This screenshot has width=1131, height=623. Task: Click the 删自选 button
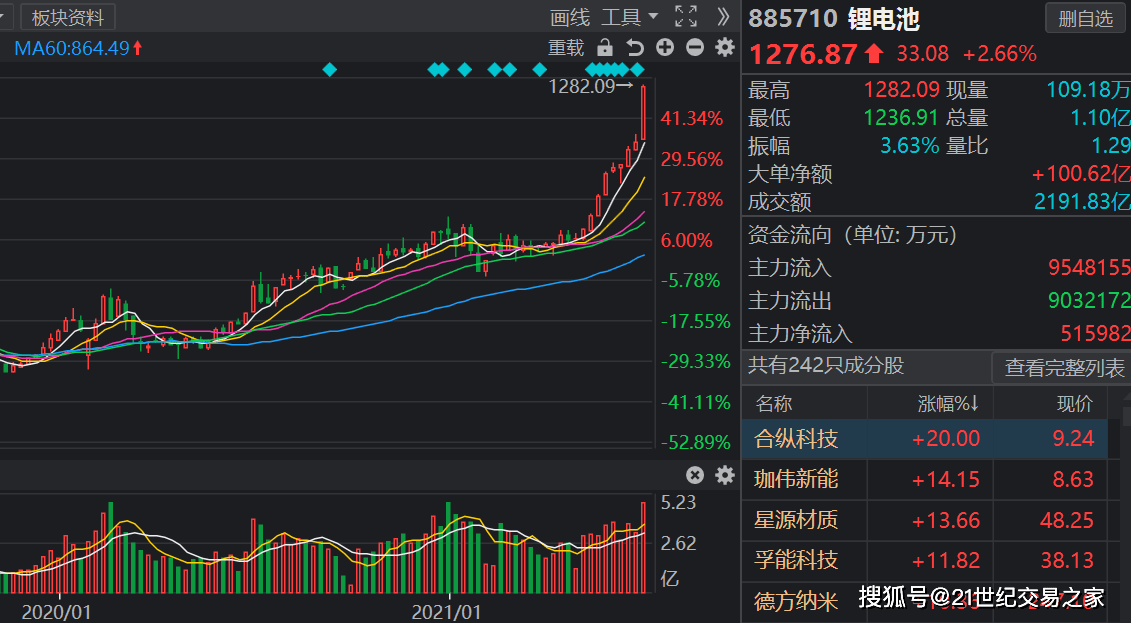(1084, 18)
